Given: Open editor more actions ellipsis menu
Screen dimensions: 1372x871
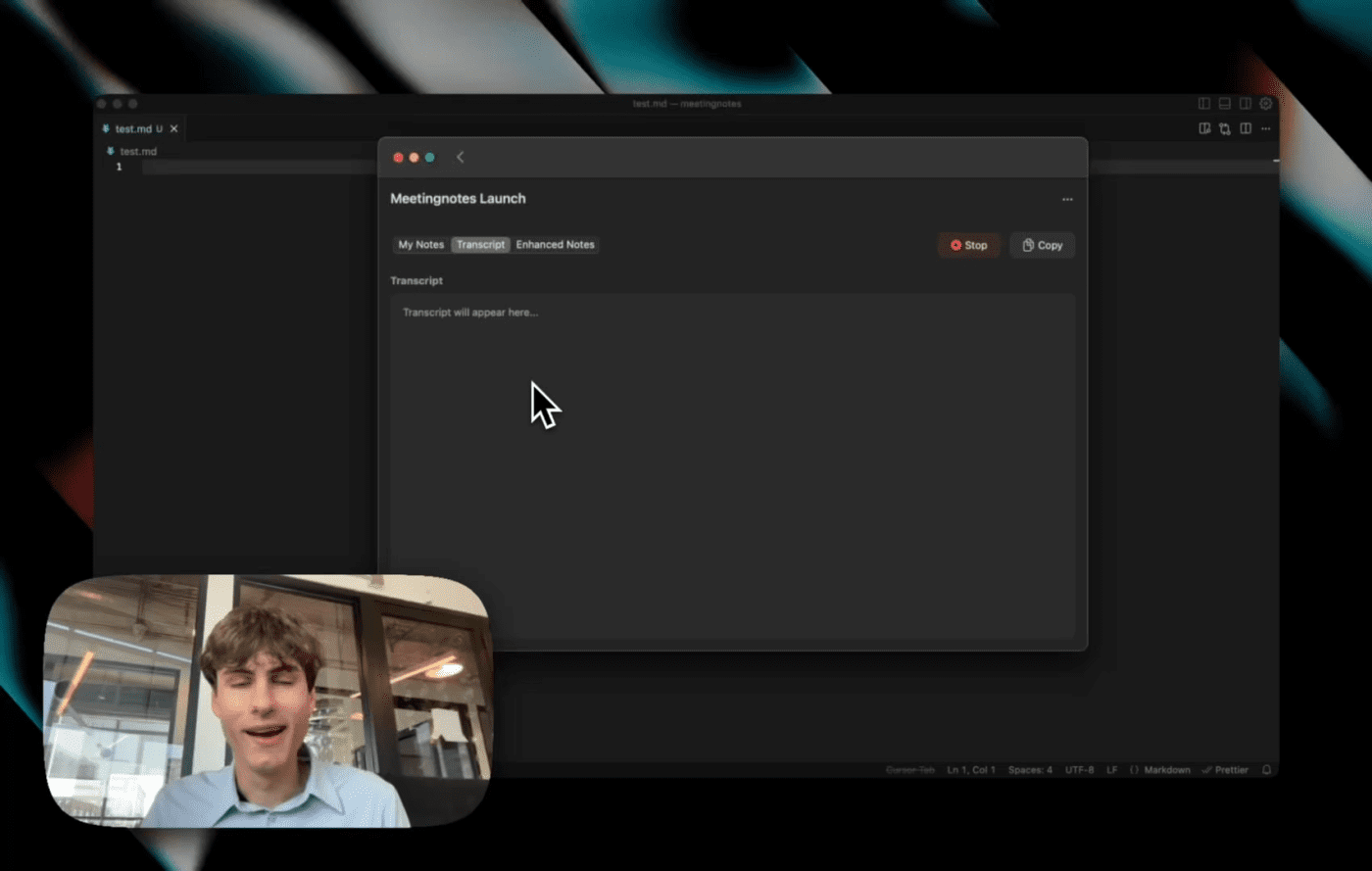Looking at the screenshot, I should pos(1266,128).
